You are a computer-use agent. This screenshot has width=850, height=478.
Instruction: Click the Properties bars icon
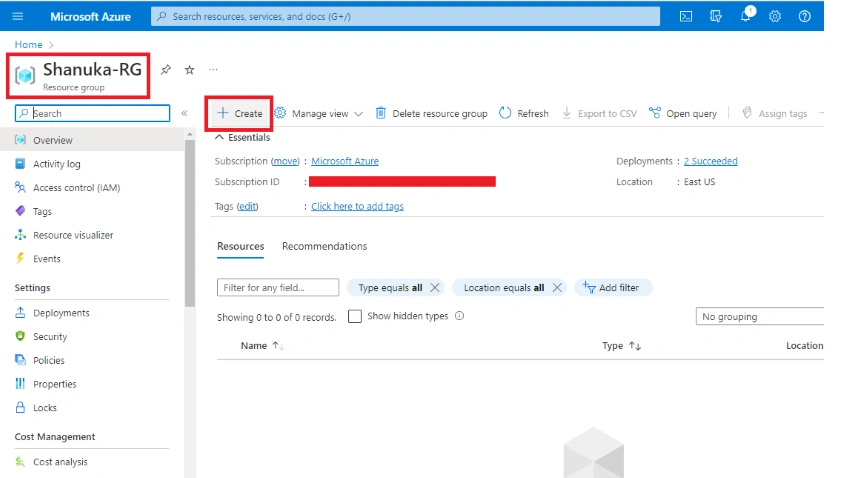20,384
